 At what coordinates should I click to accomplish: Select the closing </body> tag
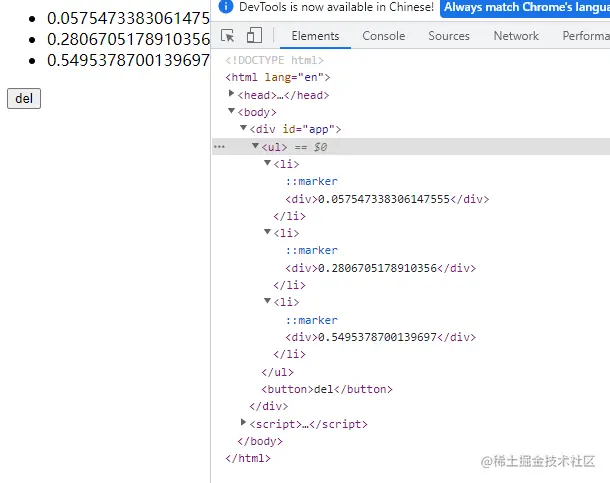click(x=260, y=441)
